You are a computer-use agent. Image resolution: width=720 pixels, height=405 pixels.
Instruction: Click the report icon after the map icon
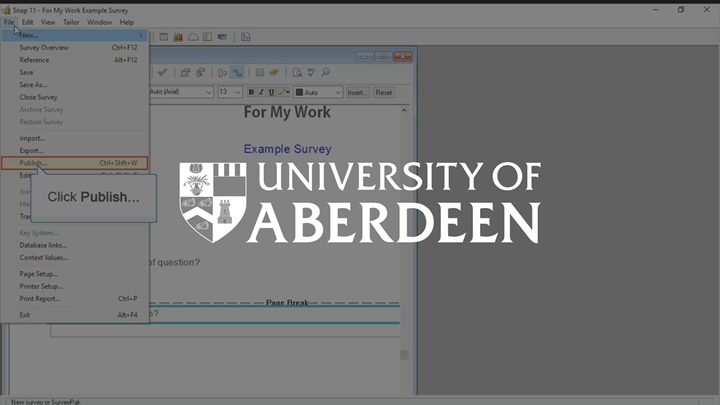[x=246, y=37]
